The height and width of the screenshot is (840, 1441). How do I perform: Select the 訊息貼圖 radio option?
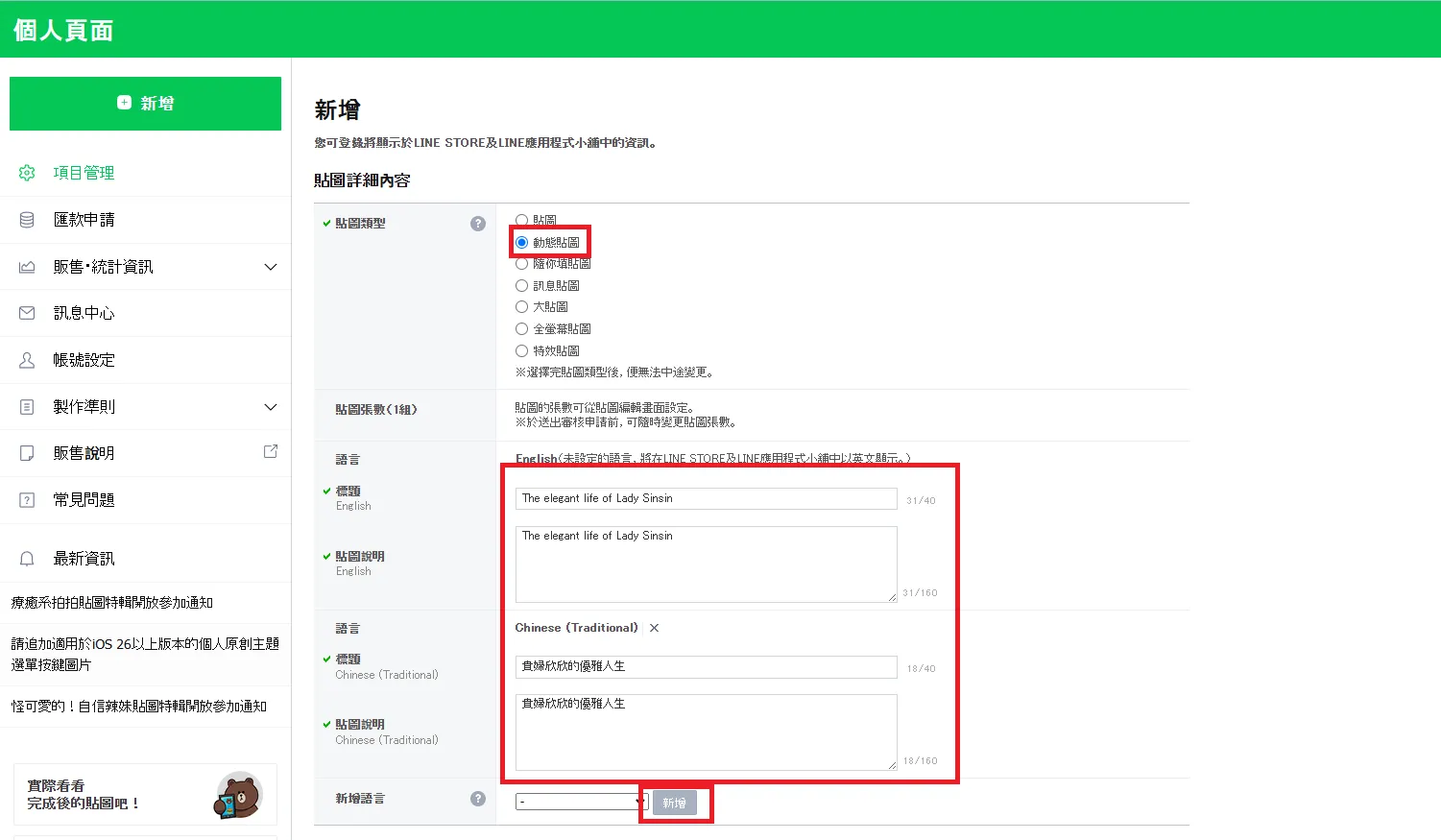(x=521, y=285)
